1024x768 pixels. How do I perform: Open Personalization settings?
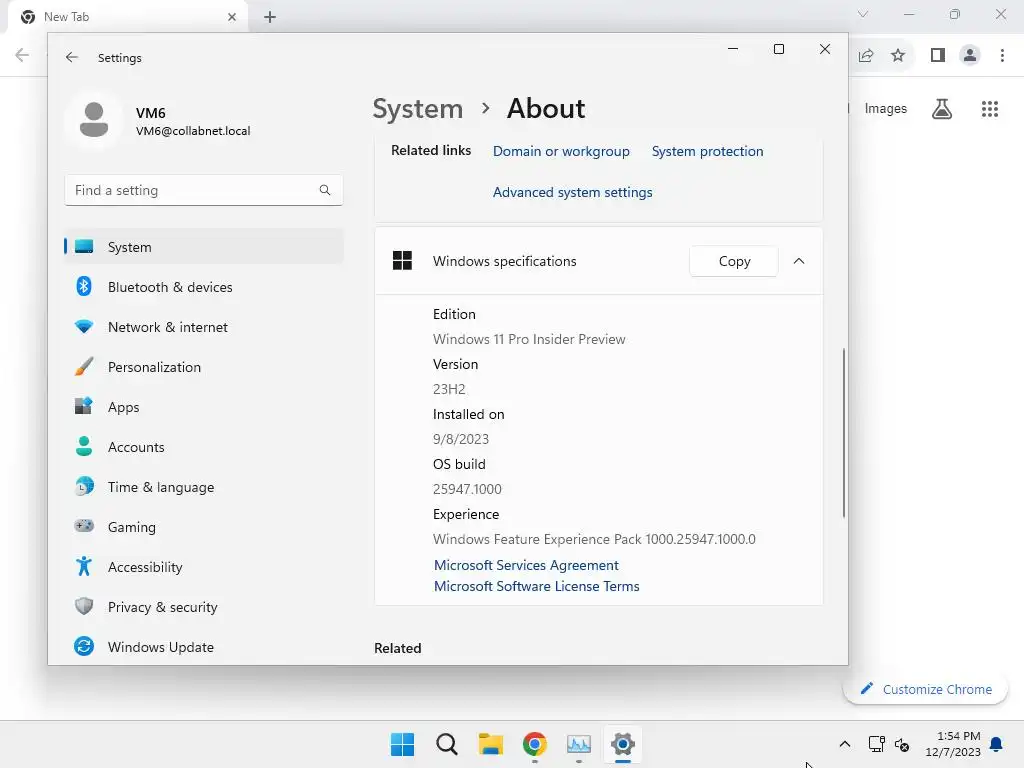pos(204,367)
